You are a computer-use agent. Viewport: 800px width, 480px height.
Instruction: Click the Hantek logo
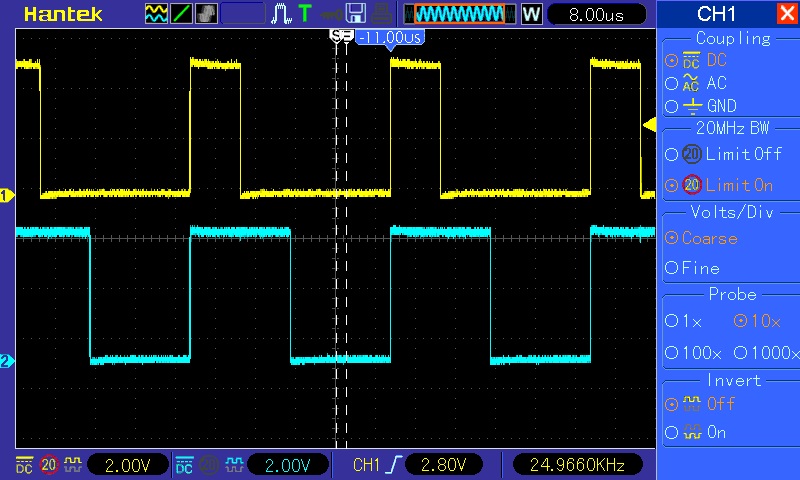click(x=63, y=14)
